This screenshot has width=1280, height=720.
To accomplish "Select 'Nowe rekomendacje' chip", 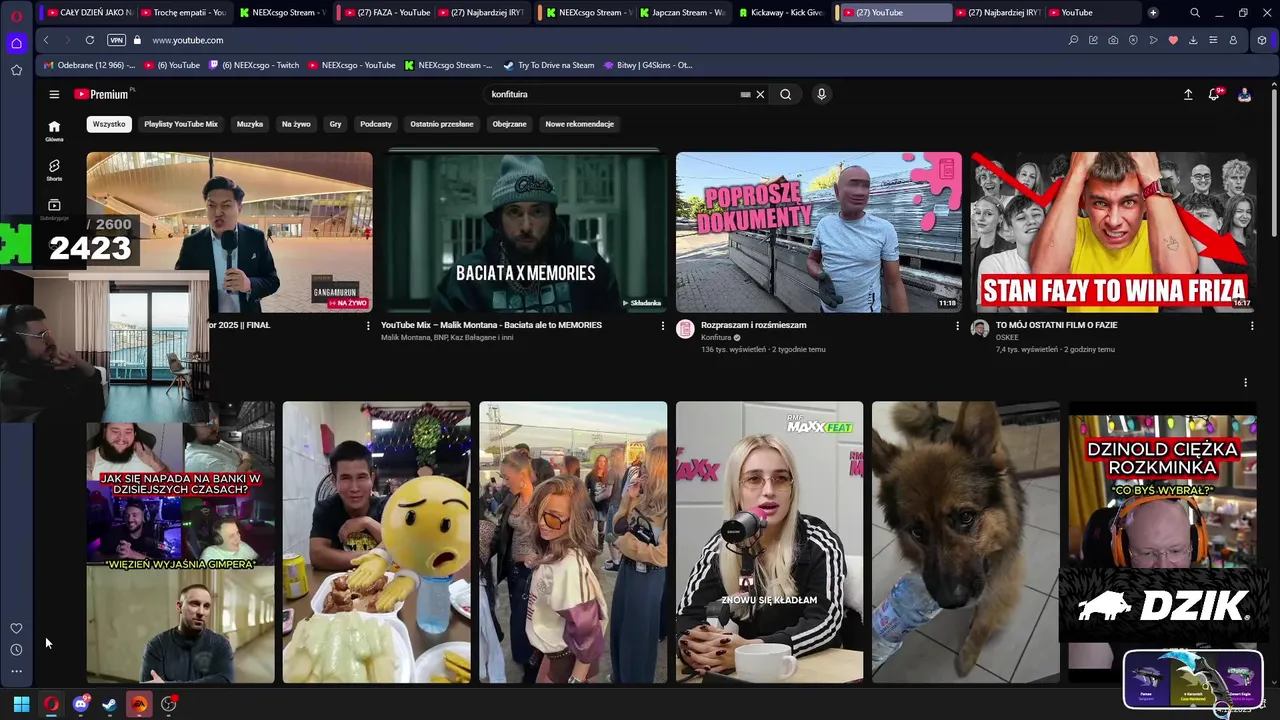I will pyautogui.click(x=580, y=124).
